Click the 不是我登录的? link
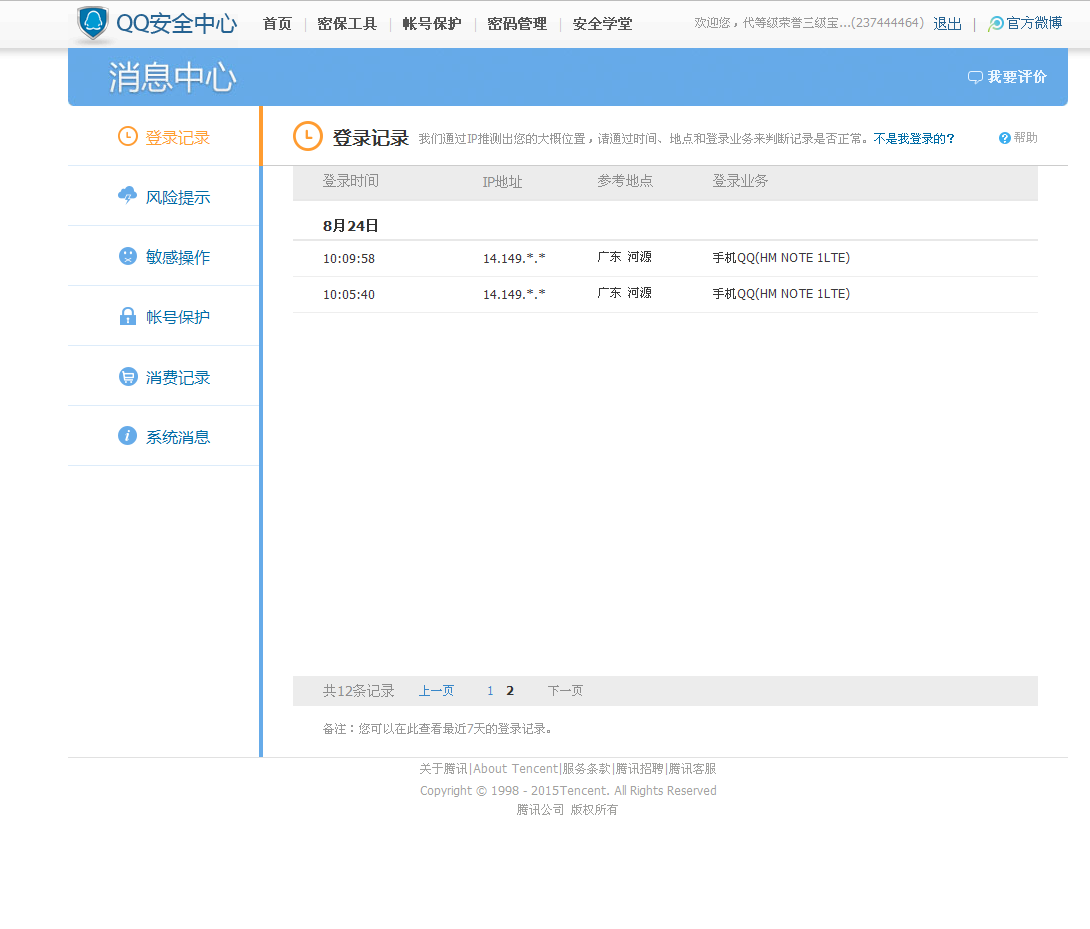This screenshot has height=929, width=1090. (914, 139)
